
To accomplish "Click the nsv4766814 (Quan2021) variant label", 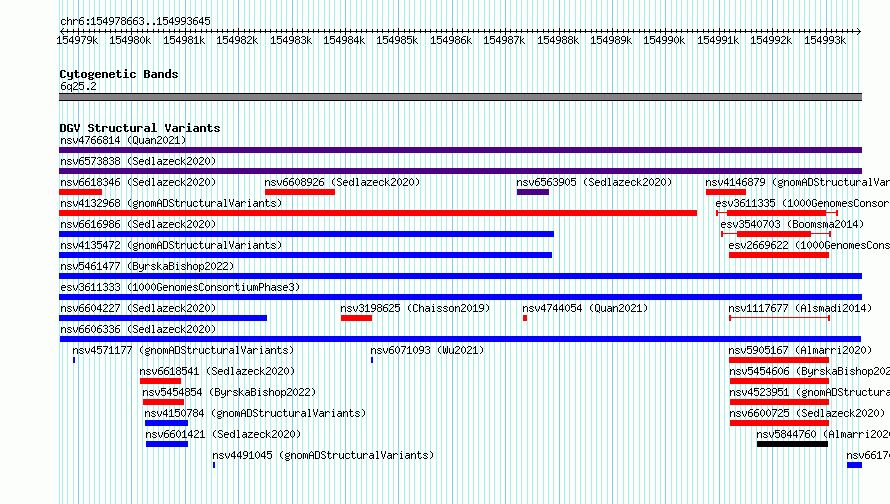I will pos(123,140).
